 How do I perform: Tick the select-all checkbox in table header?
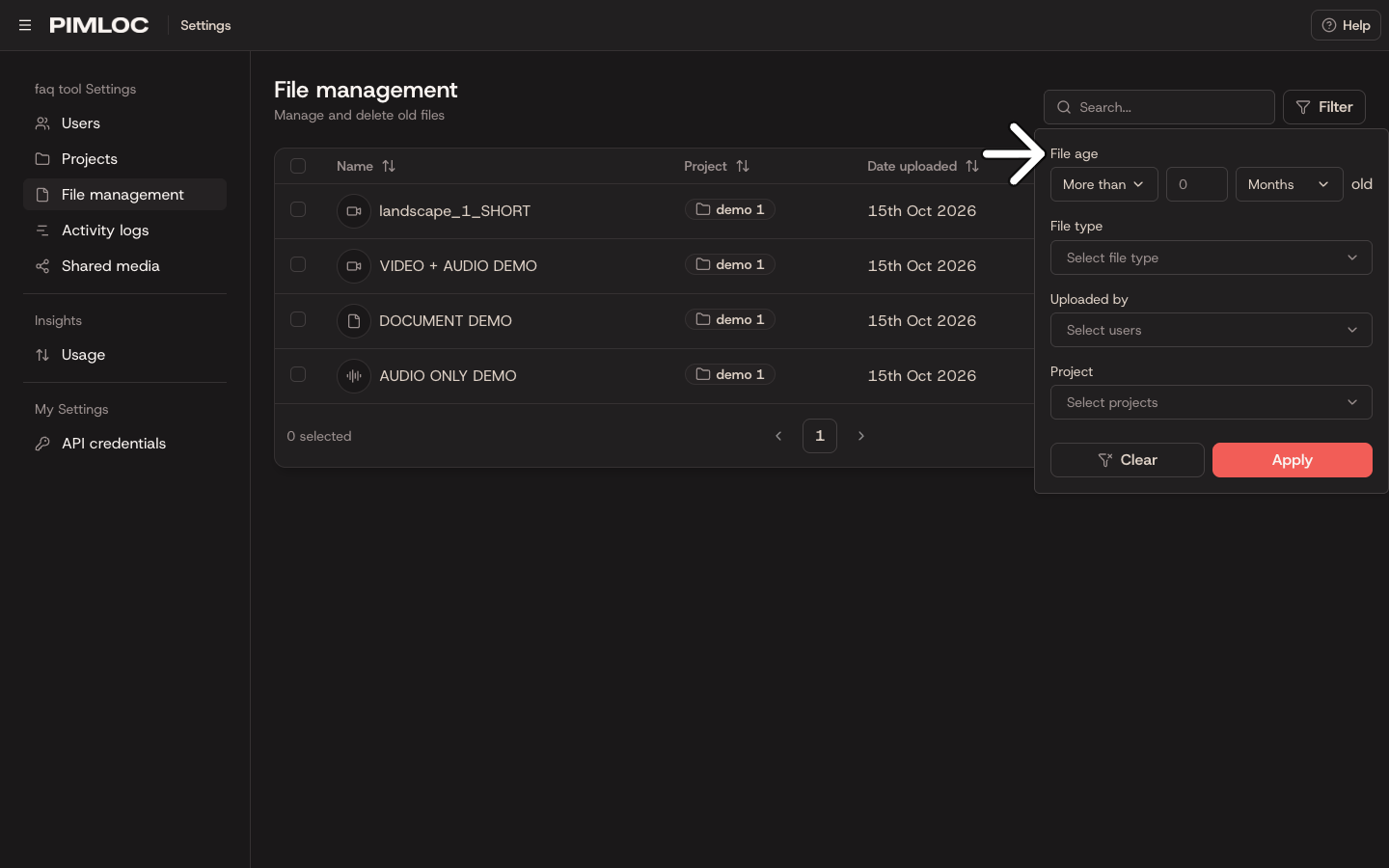298,166
